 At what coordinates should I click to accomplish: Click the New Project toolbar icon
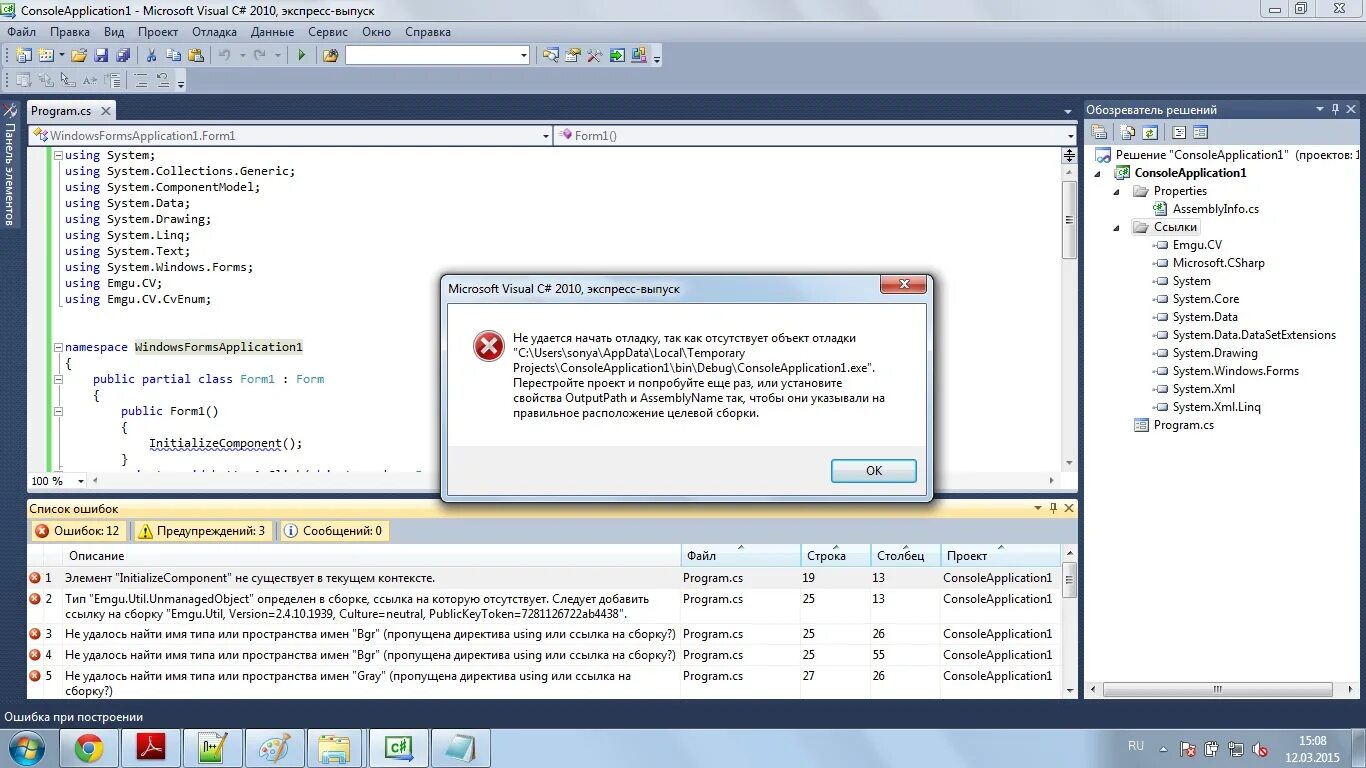[23, 55]
